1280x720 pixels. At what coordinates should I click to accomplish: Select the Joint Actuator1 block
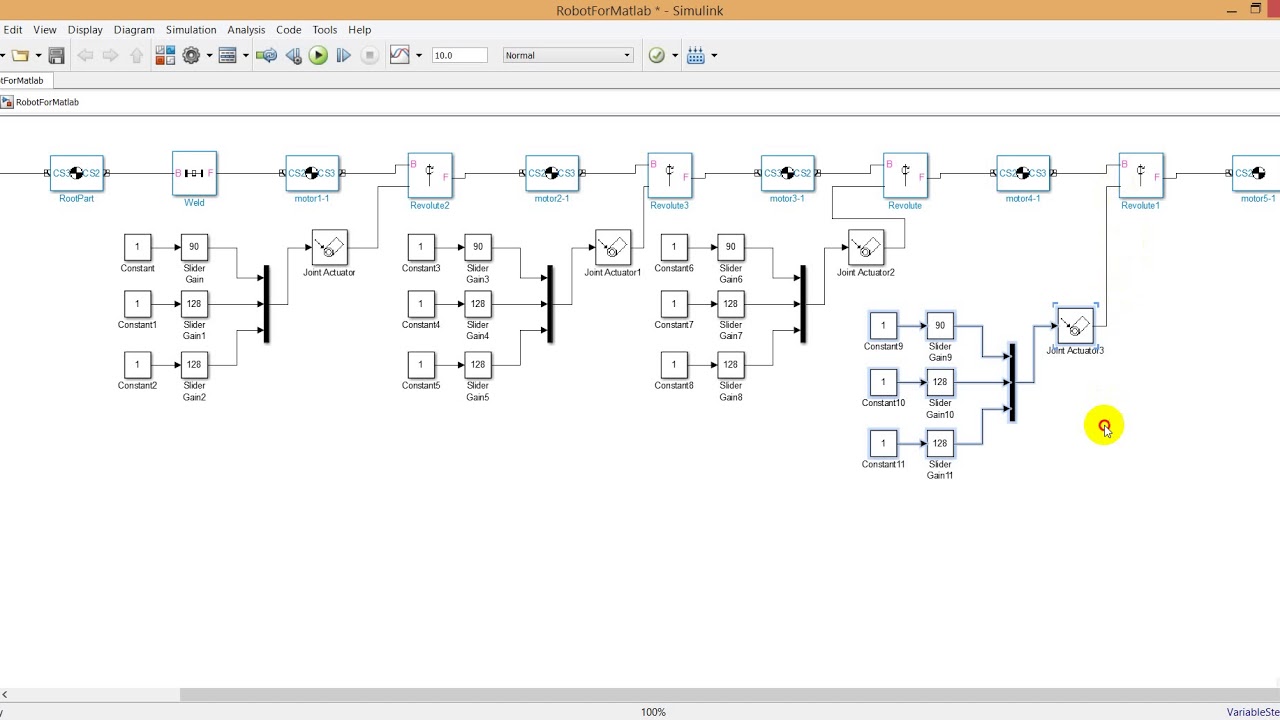612,247
